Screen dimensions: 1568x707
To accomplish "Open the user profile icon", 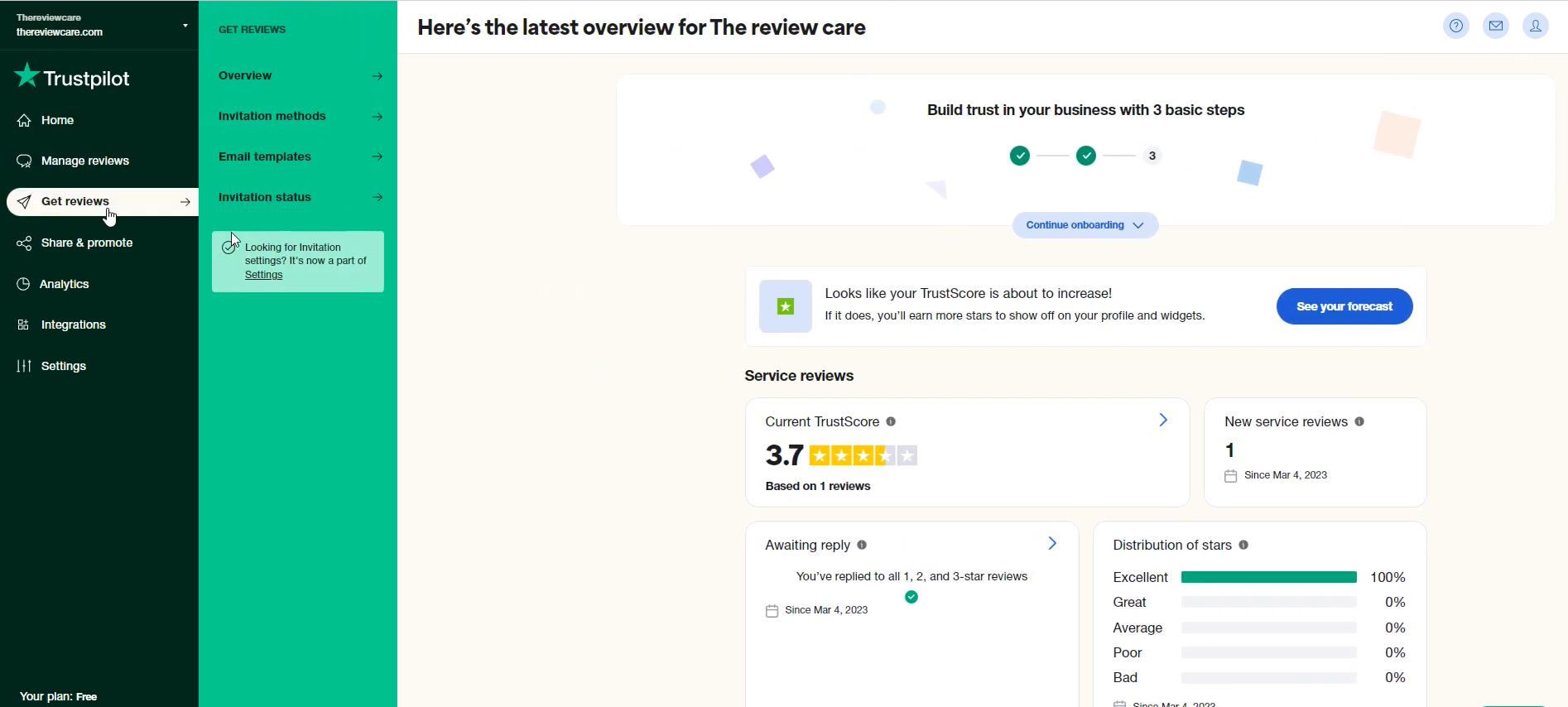I will pyautogui.click(x=1536, y=26).
